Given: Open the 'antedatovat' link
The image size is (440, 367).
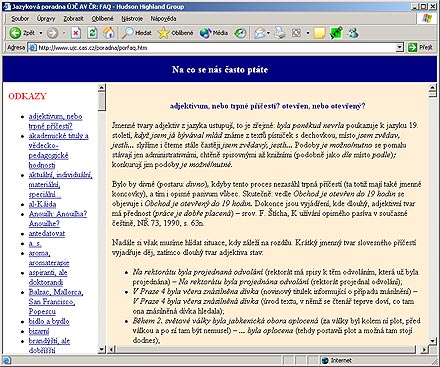Looking at the screenshot, I should coord(47,234).
